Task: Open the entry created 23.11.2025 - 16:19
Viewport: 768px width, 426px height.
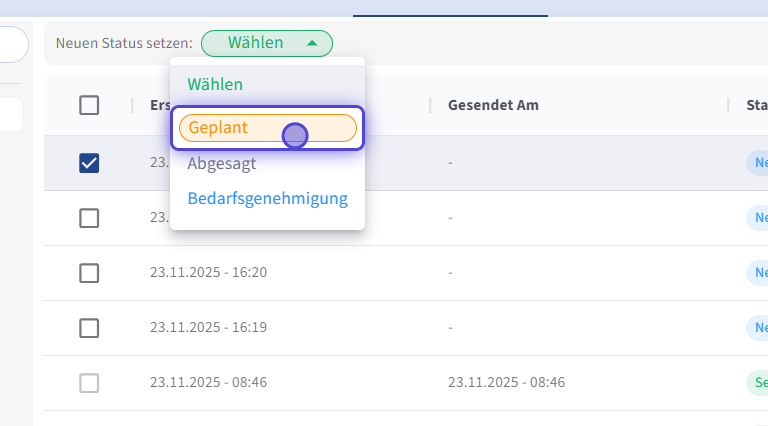Action: click(208, 327)
